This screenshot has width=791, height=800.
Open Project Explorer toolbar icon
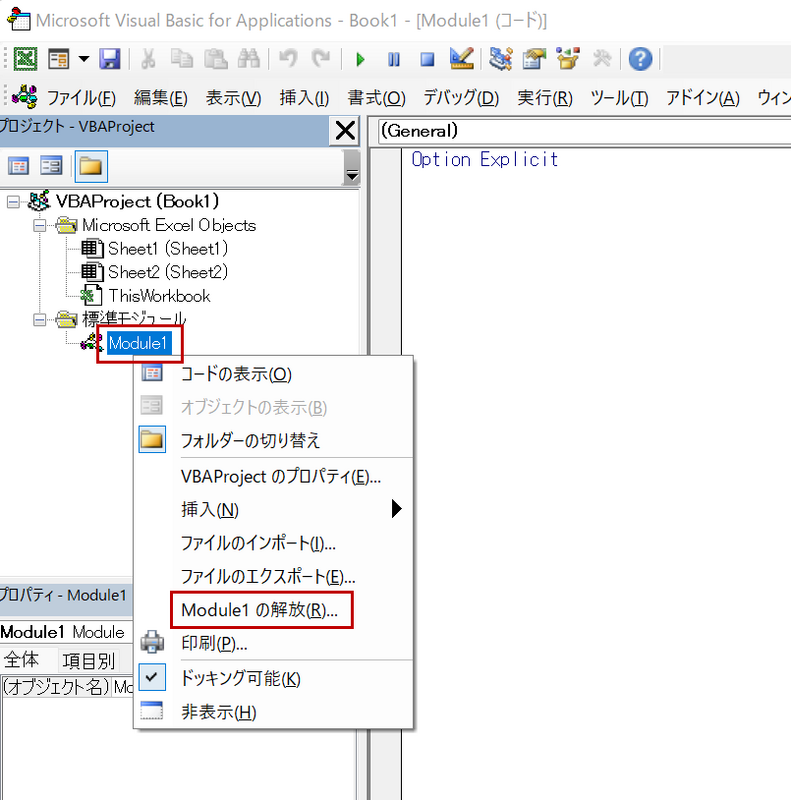(x=500, y=59)
